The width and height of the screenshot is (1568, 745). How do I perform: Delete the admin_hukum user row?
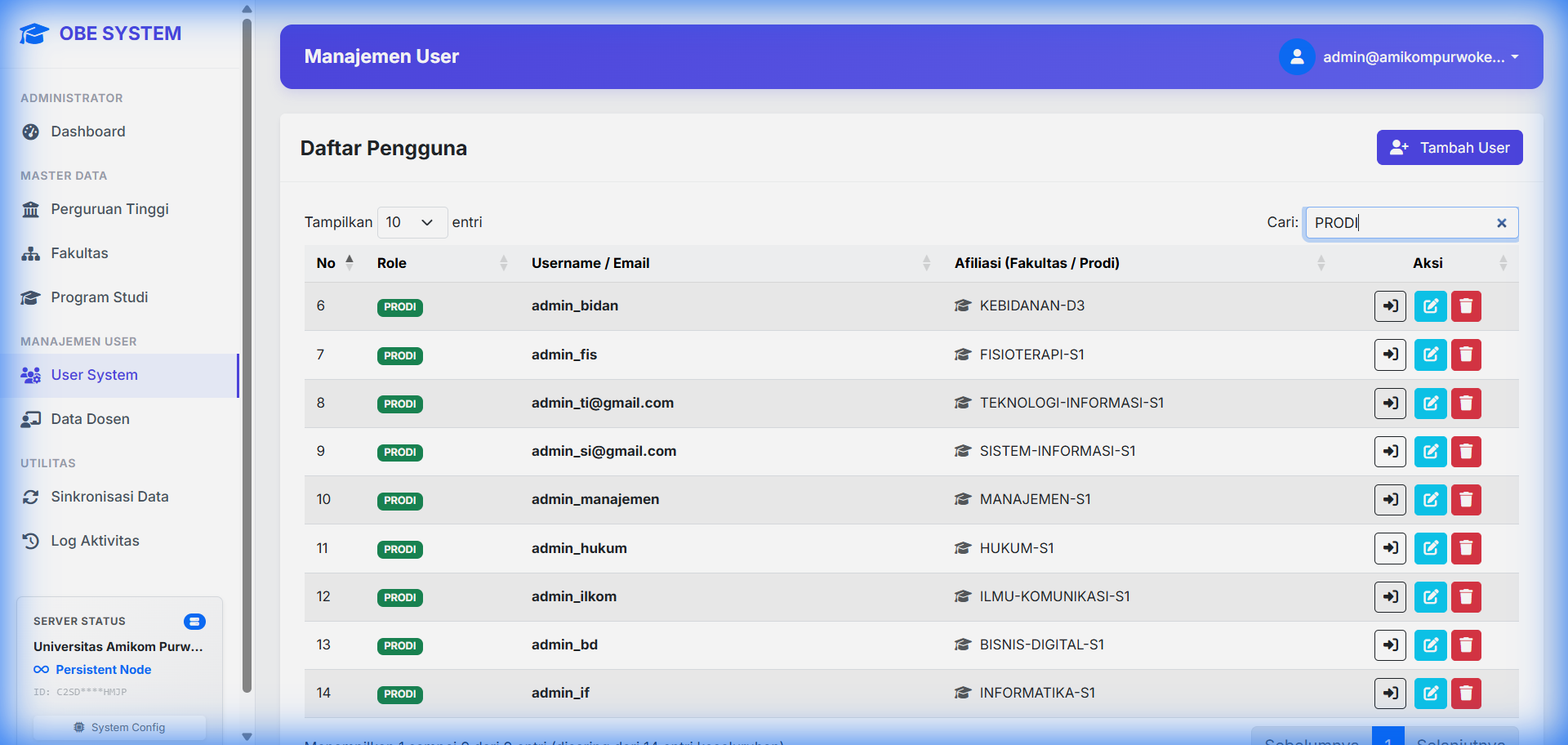point(1466,548)
